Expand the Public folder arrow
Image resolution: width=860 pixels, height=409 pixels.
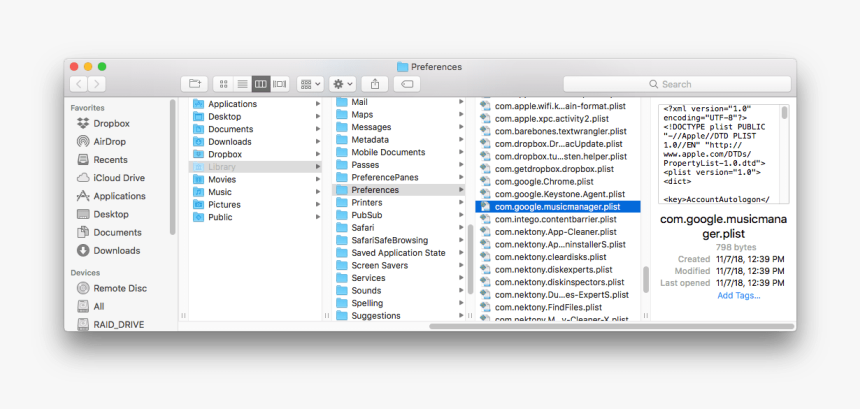point(318,217)
